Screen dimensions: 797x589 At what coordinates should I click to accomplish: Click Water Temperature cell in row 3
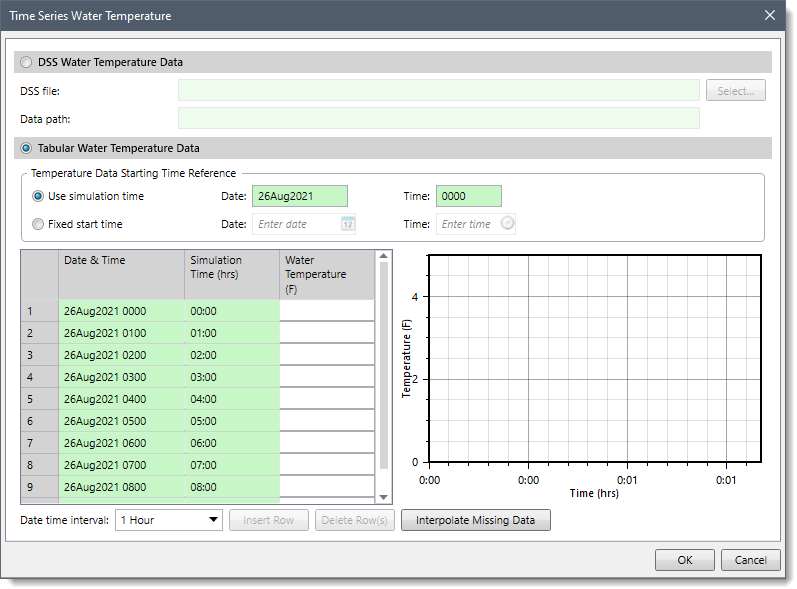click(x=327, y=355)
